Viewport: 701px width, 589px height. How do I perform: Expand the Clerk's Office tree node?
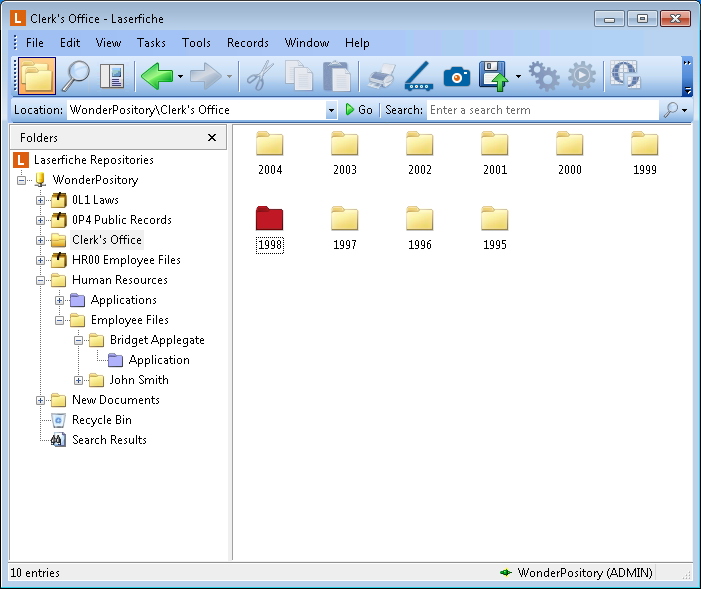click(x=40, y=241)
